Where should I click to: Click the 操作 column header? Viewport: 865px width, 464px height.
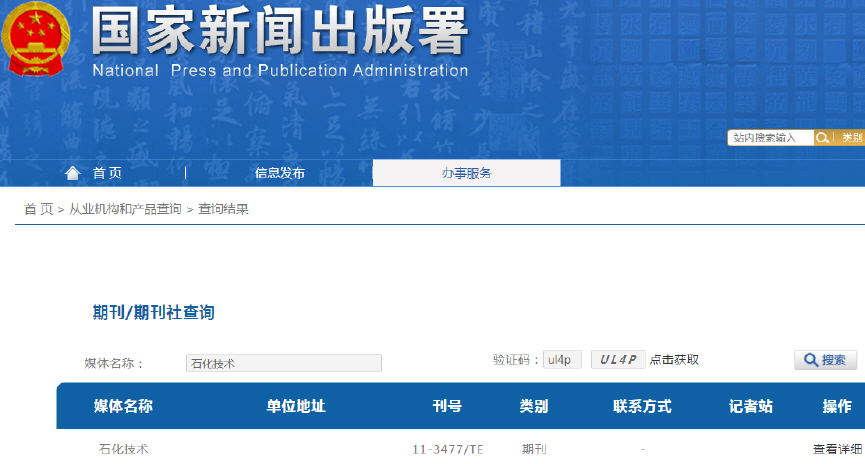click(x=837, y=406)
